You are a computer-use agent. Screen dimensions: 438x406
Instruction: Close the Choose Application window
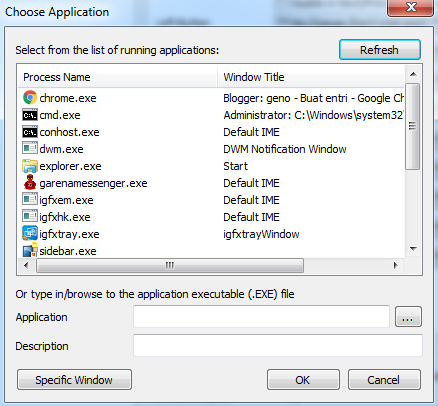(411, 7)
